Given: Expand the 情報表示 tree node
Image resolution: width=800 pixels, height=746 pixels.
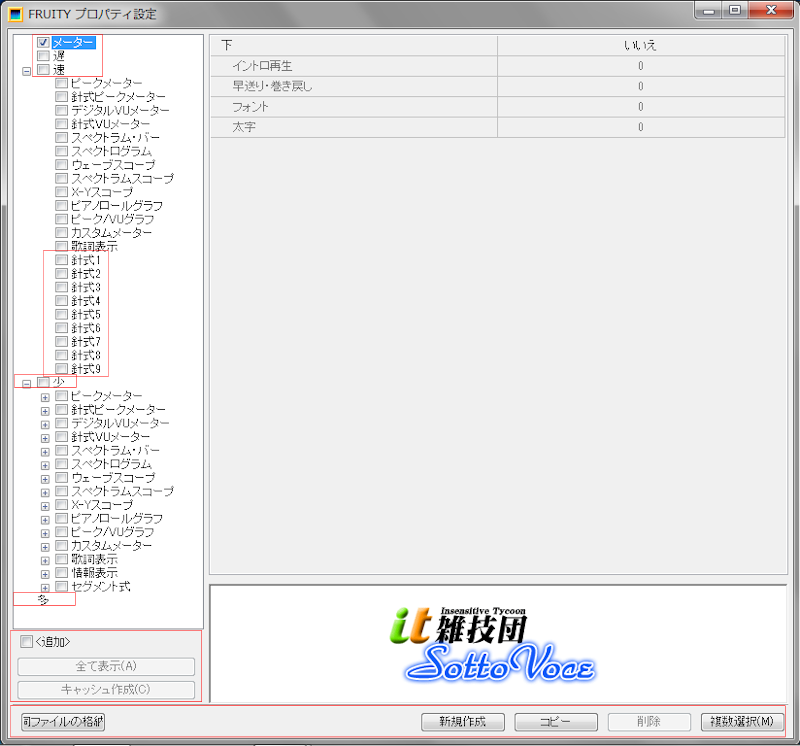Looking at the screenshot, I should point(45,574).
